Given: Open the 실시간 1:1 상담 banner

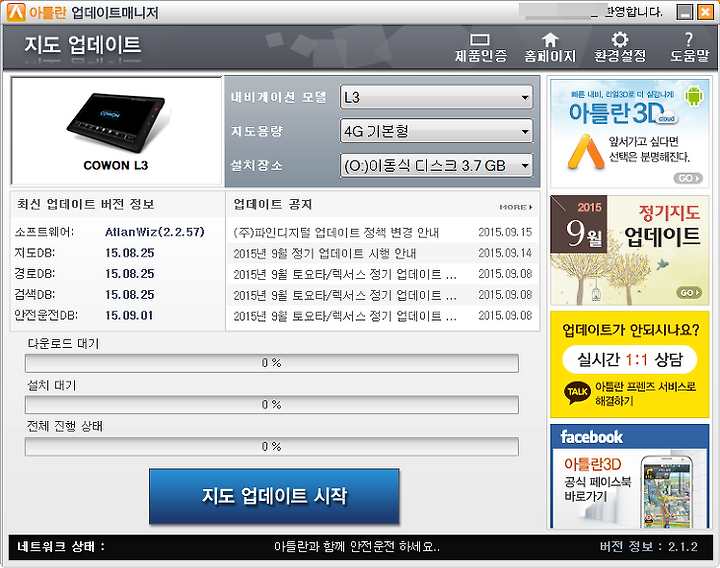Looking at the screenshot, I should tap(630, 359).
